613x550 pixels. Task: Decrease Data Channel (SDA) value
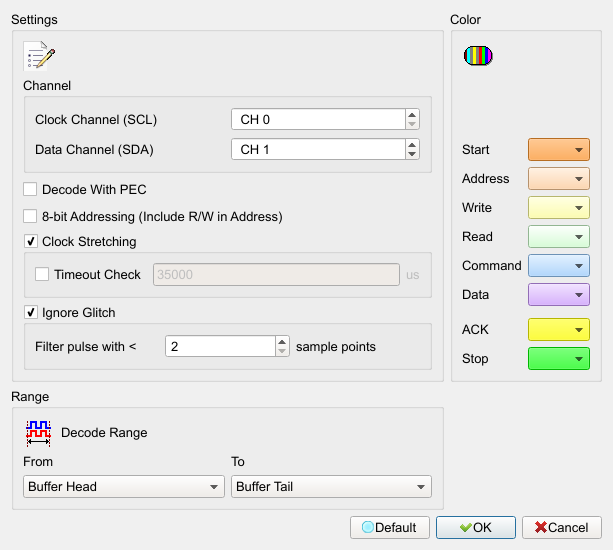(x=412, y=154)
